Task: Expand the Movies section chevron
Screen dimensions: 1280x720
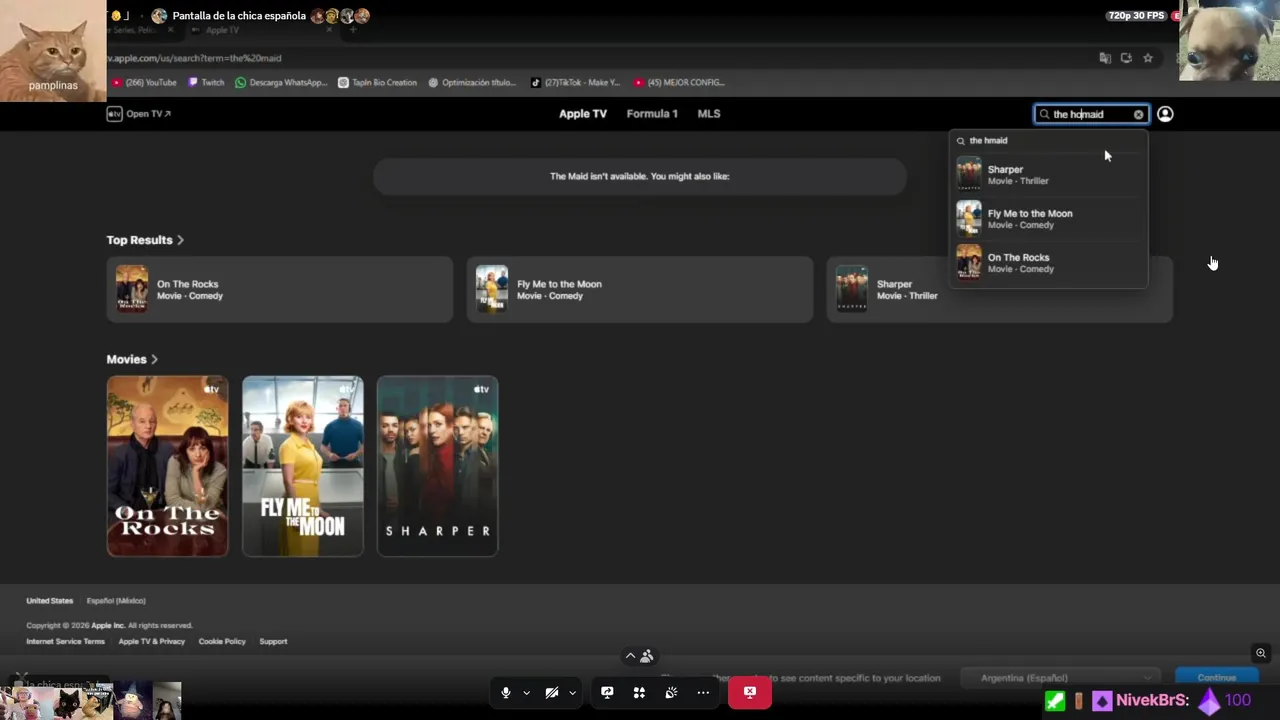Action: pyautogui.click(x=154, y=359)
